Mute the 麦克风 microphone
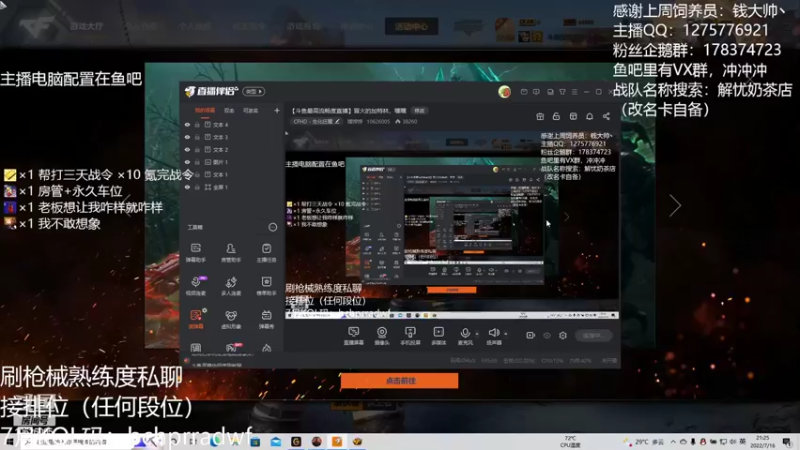This screenshot has height=450, width=800. point(465,336)
